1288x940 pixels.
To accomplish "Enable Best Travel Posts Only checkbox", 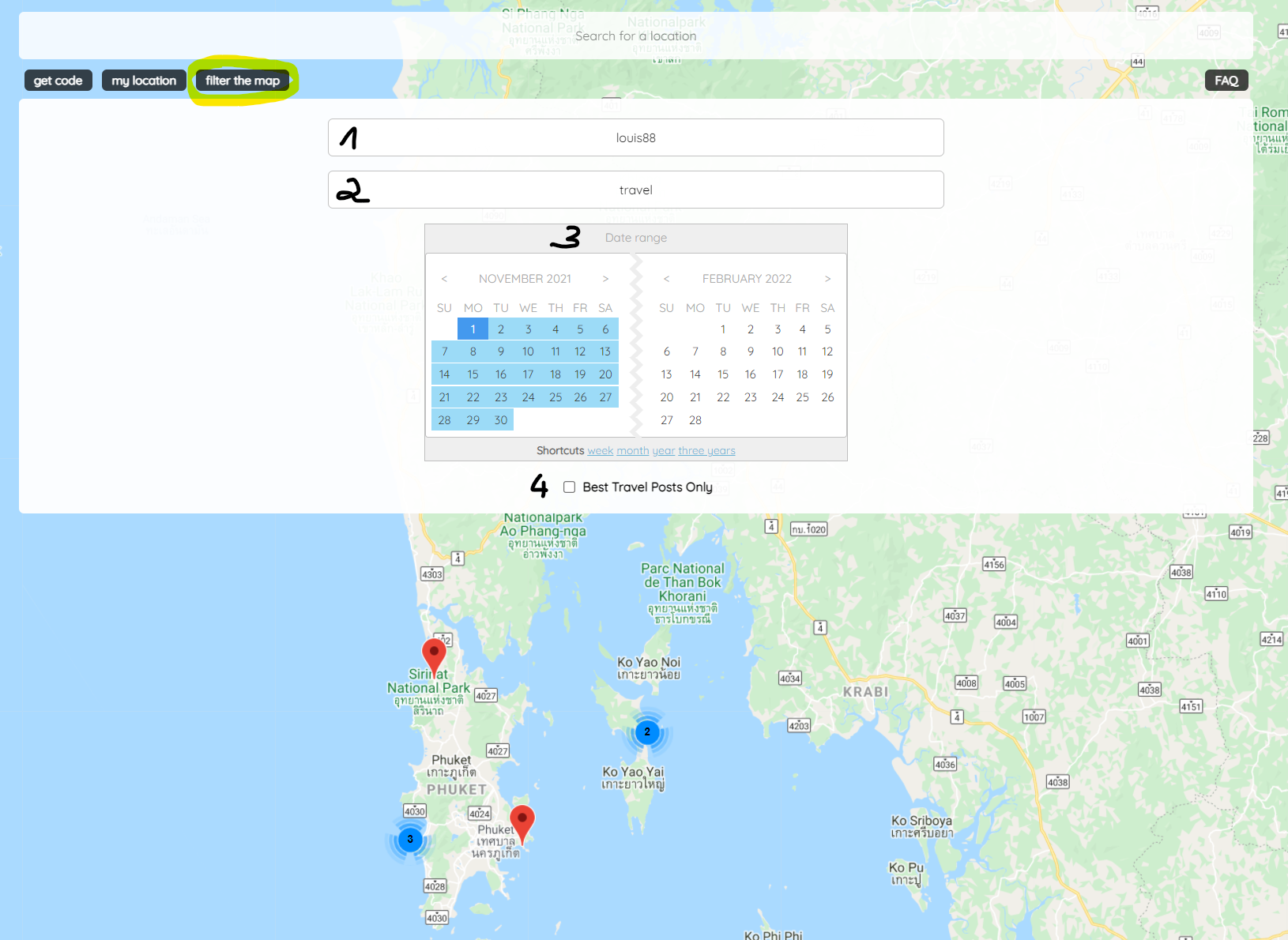I will tap(569, 487).
